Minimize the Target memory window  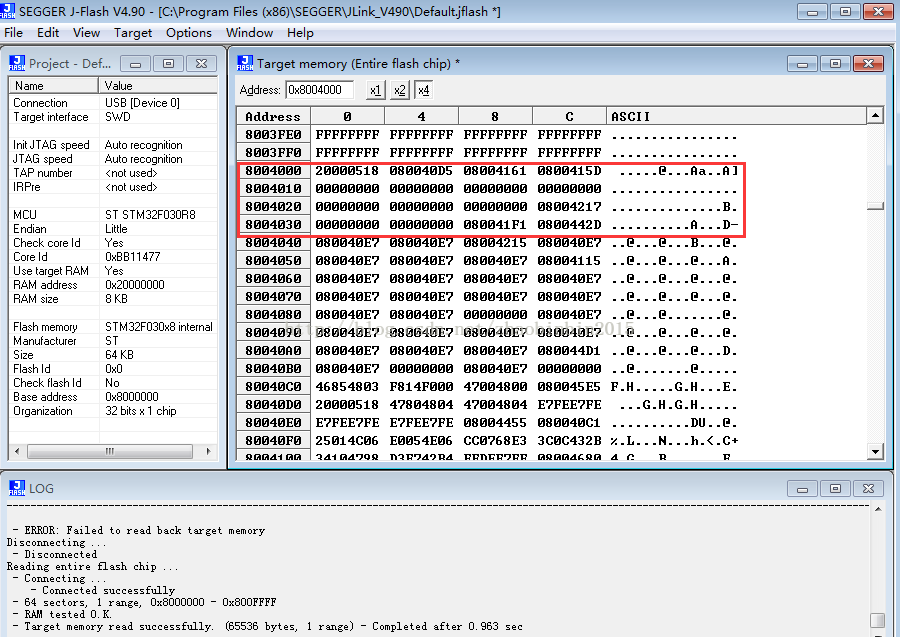[x=802, y=64]
